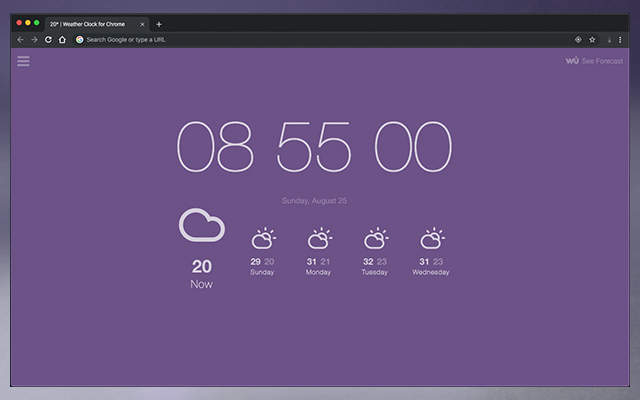Click the Weather Underground logo icon
The height and width of the screenshot is (400, 640).
[572, 61]
